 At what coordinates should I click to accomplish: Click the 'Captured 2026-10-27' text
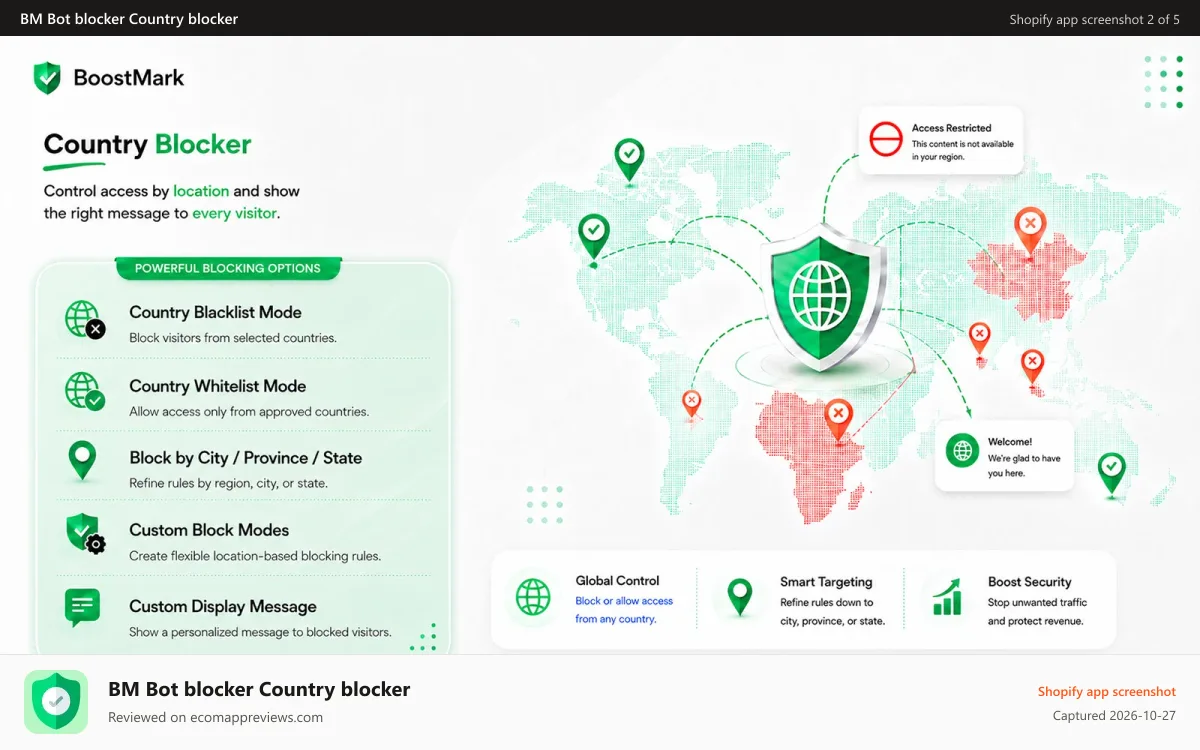coord(1114,716)
